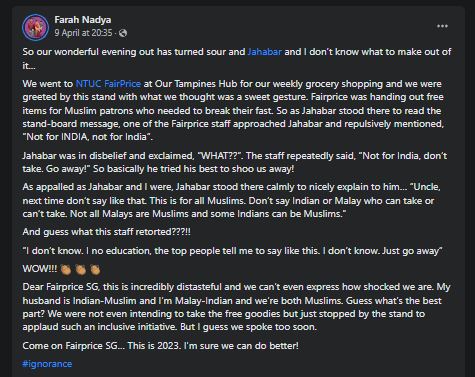Click the 'Come on Fairprice SG' closing line
Viewport: 475px width, 377px height.
point(160,345)
